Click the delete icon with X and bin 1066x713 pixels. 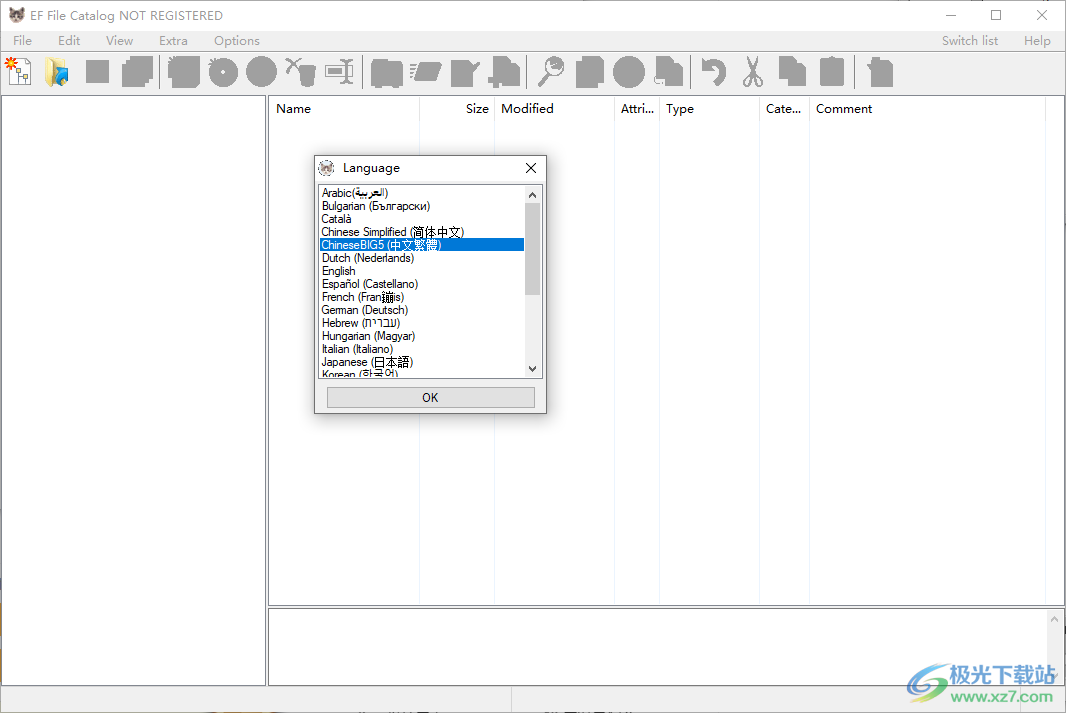click(x=300, y=72)
